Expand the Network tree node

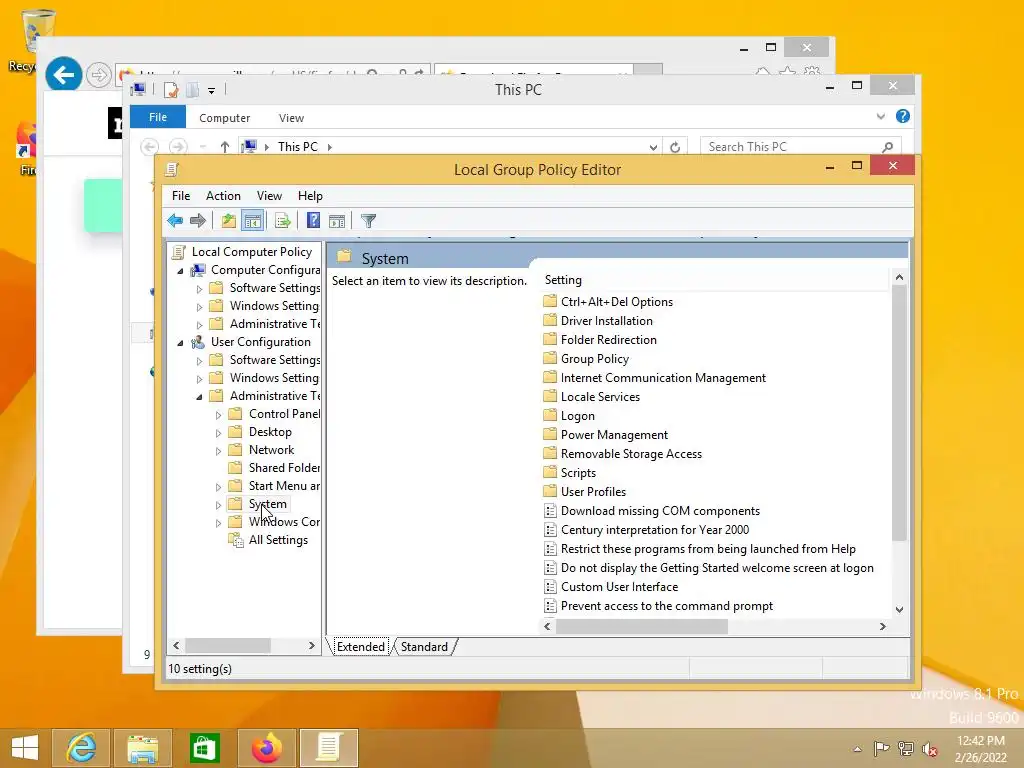[x=219, y=451]
